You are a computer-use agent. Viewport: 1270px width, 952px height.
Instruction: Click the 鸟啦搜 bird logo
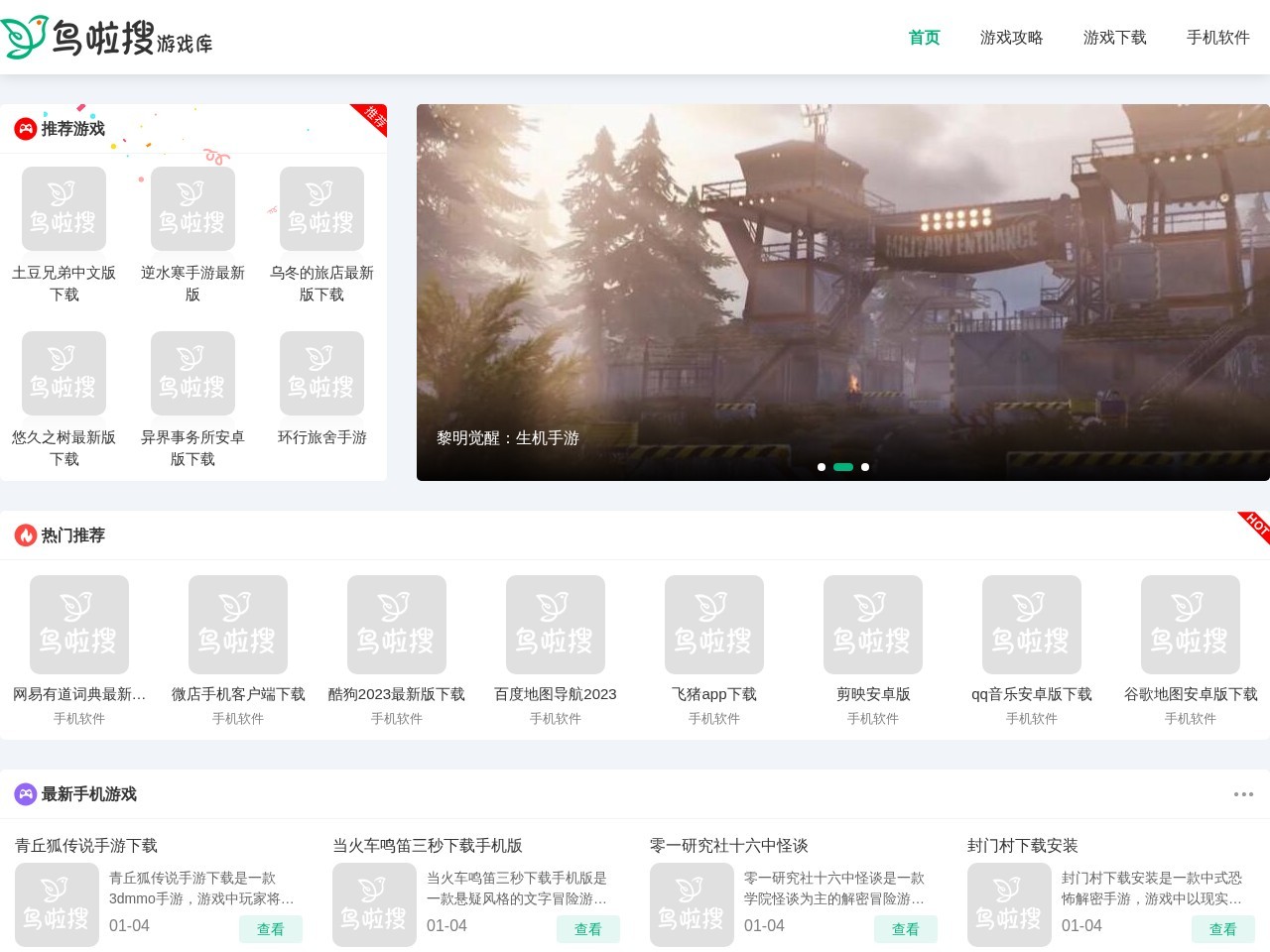click(106, 38)
